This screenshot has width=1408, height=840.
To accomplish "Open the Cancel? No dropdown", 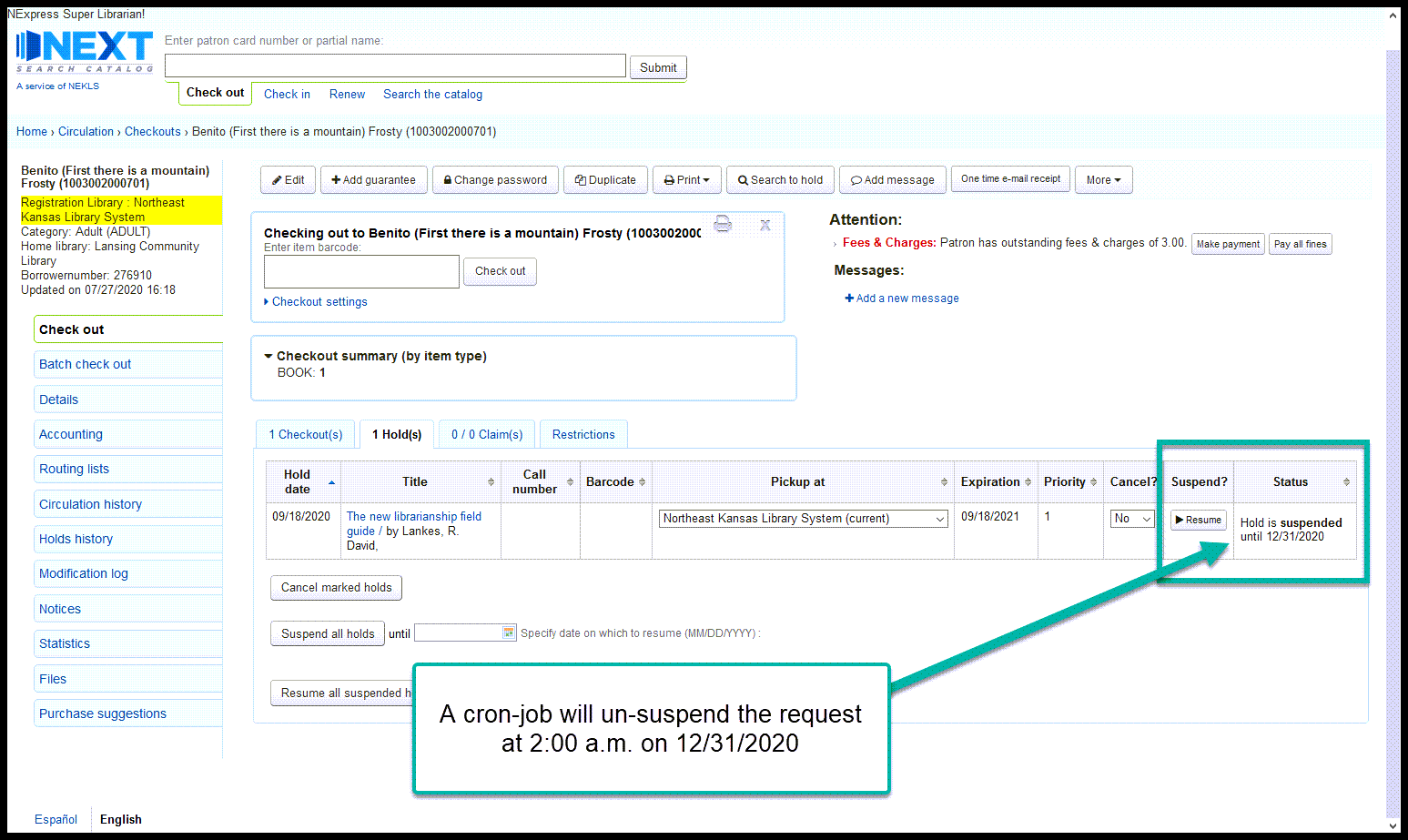I will 1133,519.
